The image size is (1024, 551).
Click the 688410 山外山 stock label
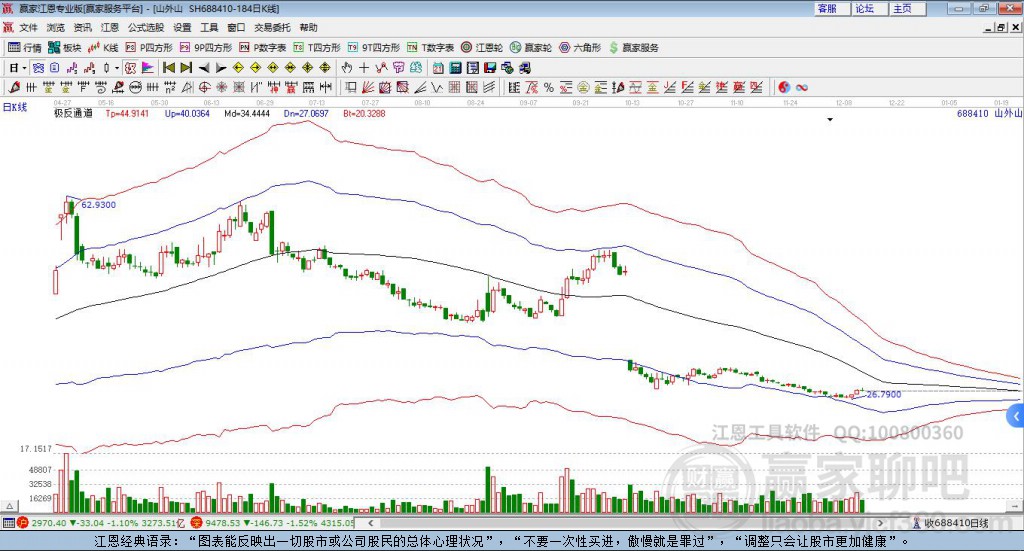989,113
